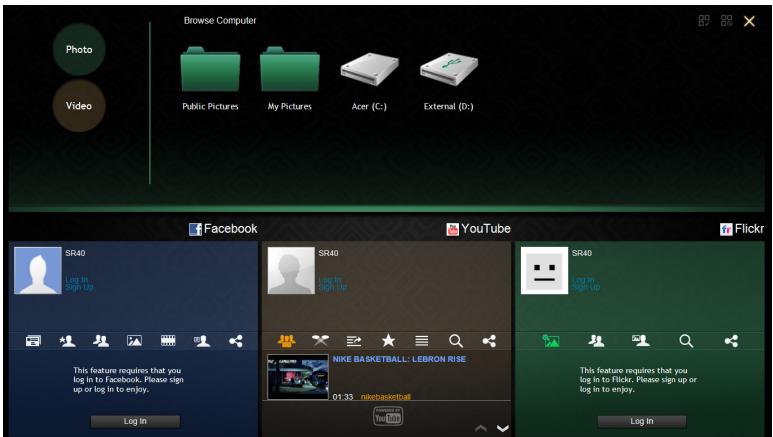Show Facebook friends list icon
Screen dimensions: 773x437
coord(101,341)
